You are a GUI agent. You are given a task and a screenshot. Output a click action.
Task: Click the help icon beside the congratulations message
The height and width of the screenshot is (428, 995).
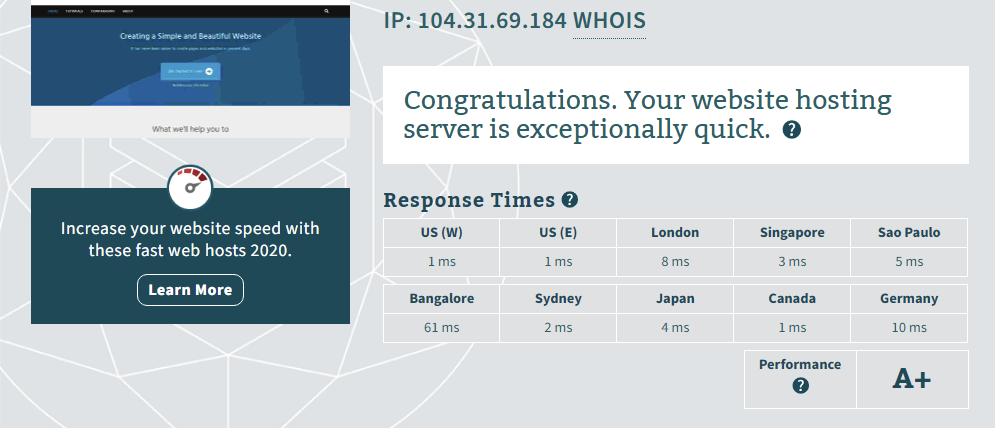click(791, 130)
